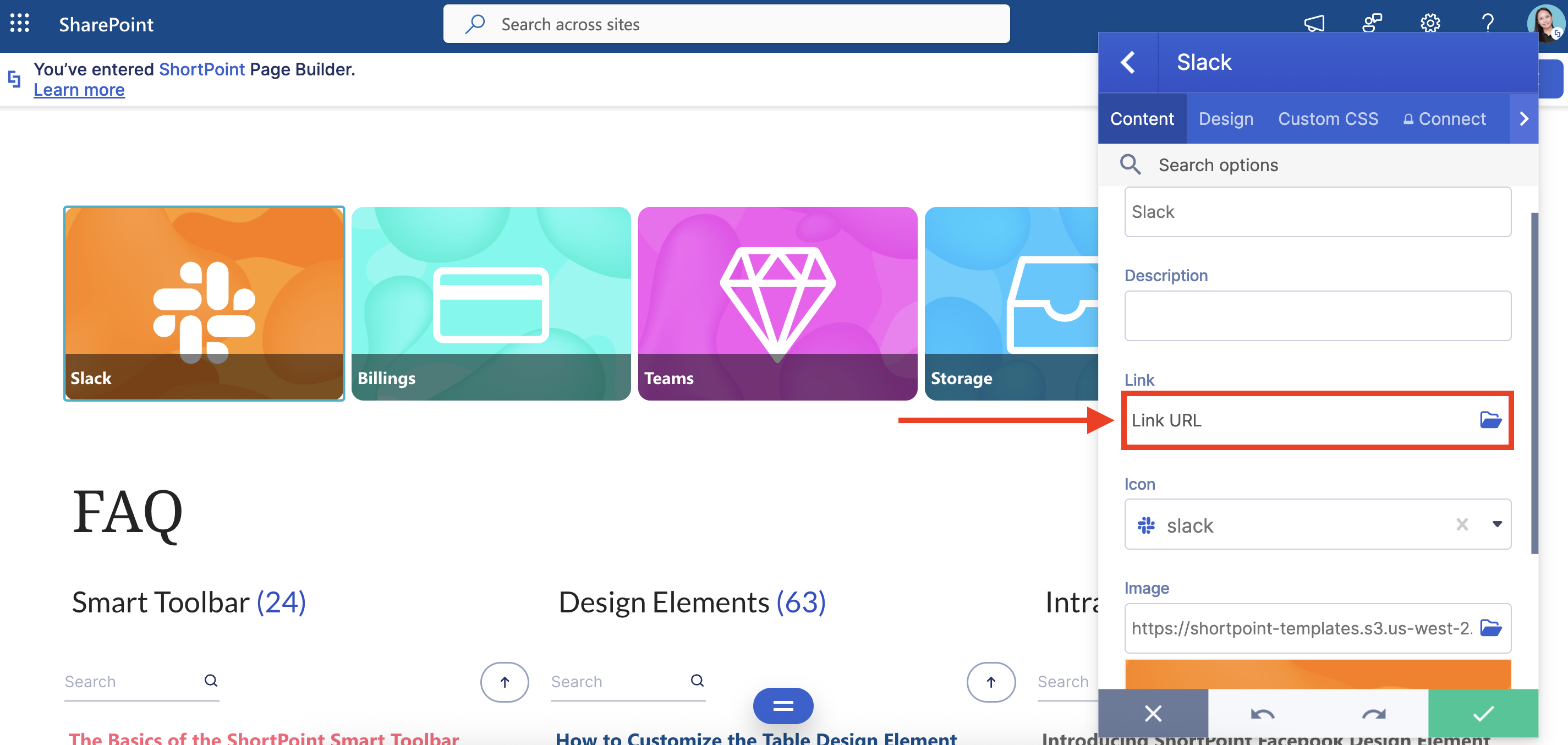1568x745 pixels.
Task: Click the redo arrow in panel footer
Action: (1373, 713)
